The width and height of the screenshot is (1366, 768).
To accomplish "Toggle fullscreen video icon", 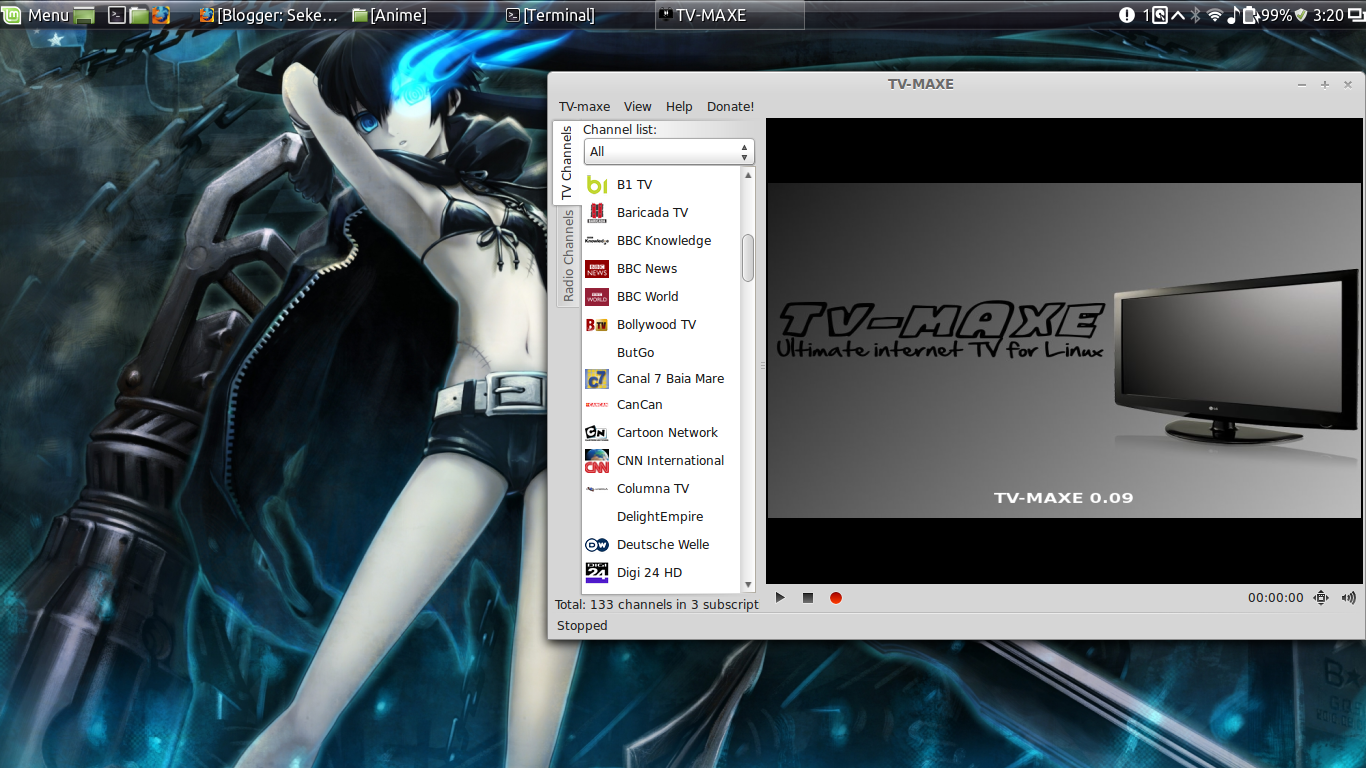I will pyautogui.click(x=1321, y=598).
